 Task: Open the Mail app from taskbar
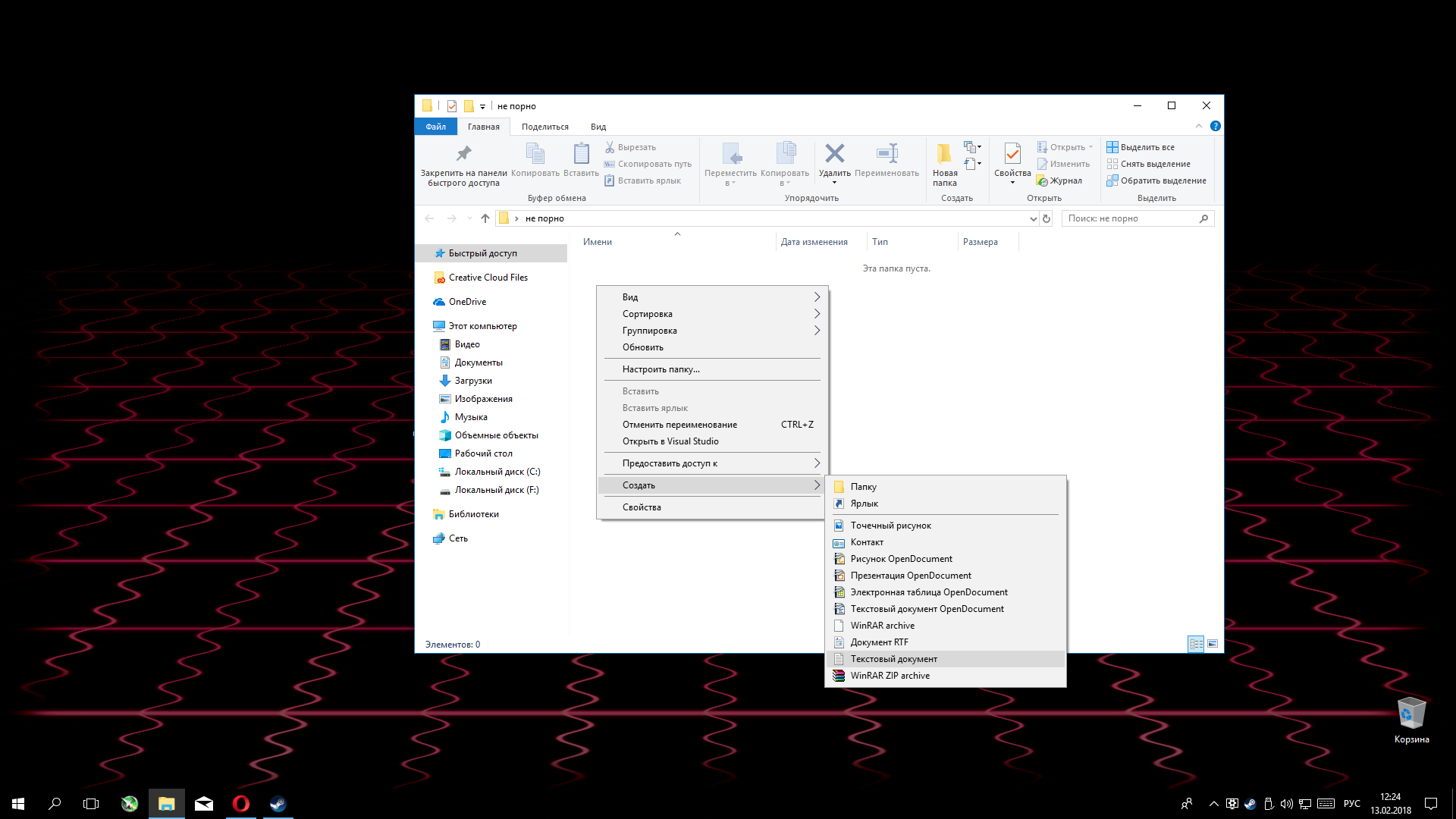click(204, 803)
